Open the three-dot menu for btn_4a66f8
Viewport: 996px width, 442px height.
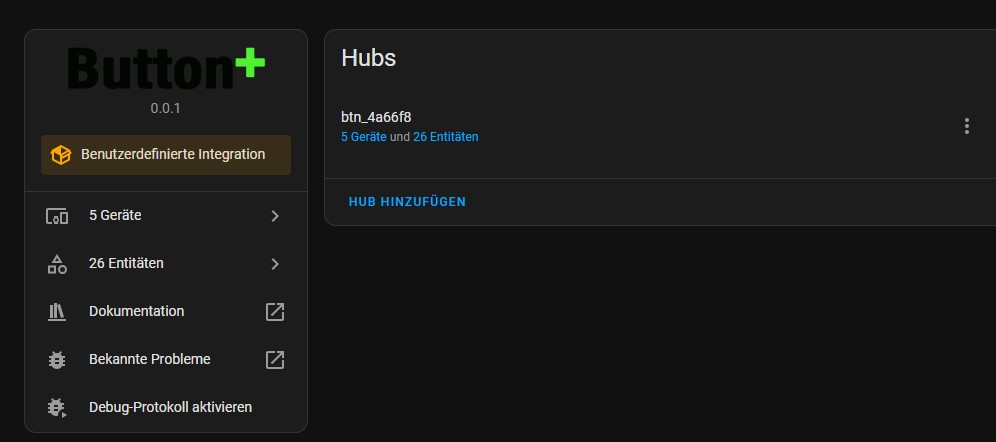[x=966, y=126]
